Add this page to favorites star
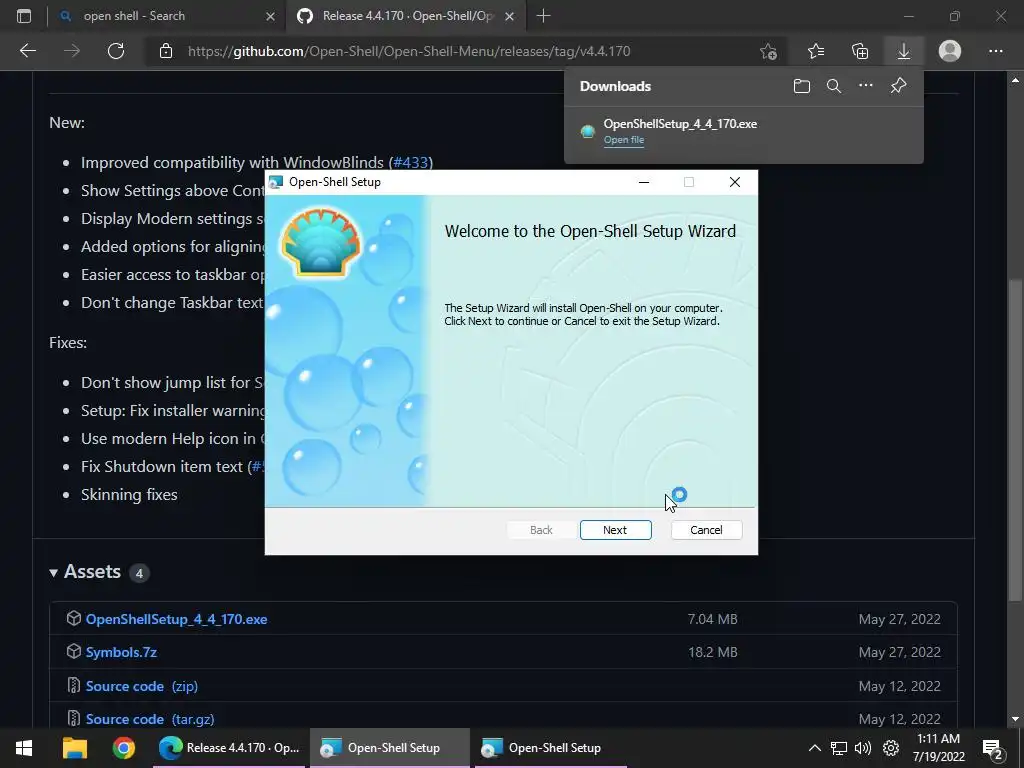1024x768 pixels. tap(769, 51)
